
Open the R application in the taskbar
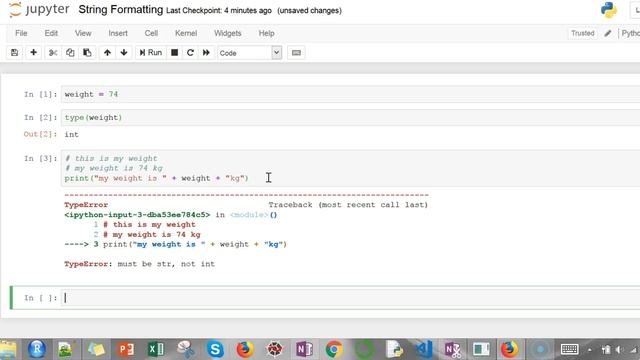[x=36, y=349]
